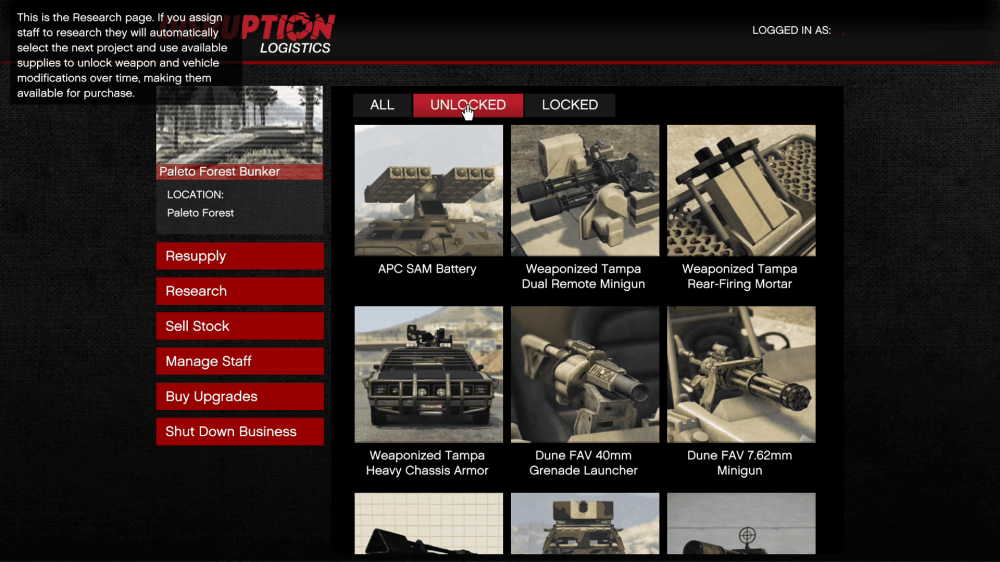Click the APC SAM Battery thumbnail
The width and height of the screenshot is (1000, 562).
click(x=429, y=190)
